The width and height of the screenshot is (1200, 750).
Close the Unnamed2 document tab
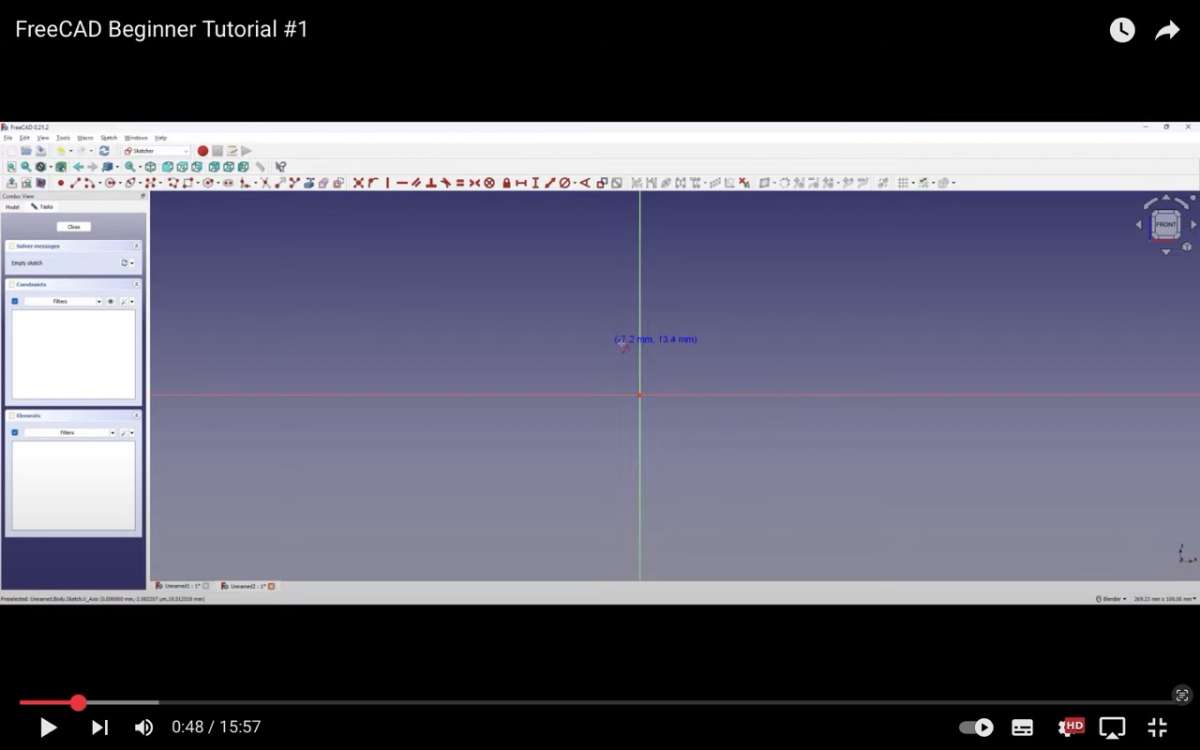(271, 586)
